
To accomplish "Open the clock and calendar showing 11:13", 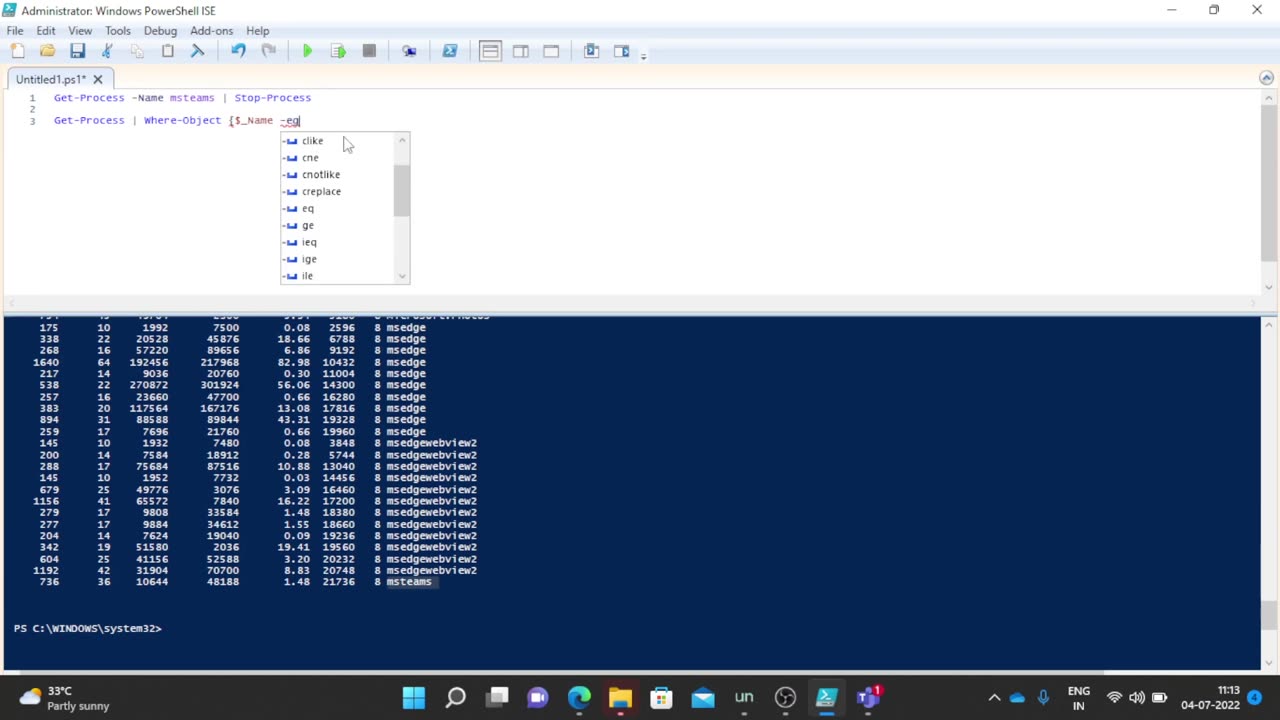I will click(1210, 698).
